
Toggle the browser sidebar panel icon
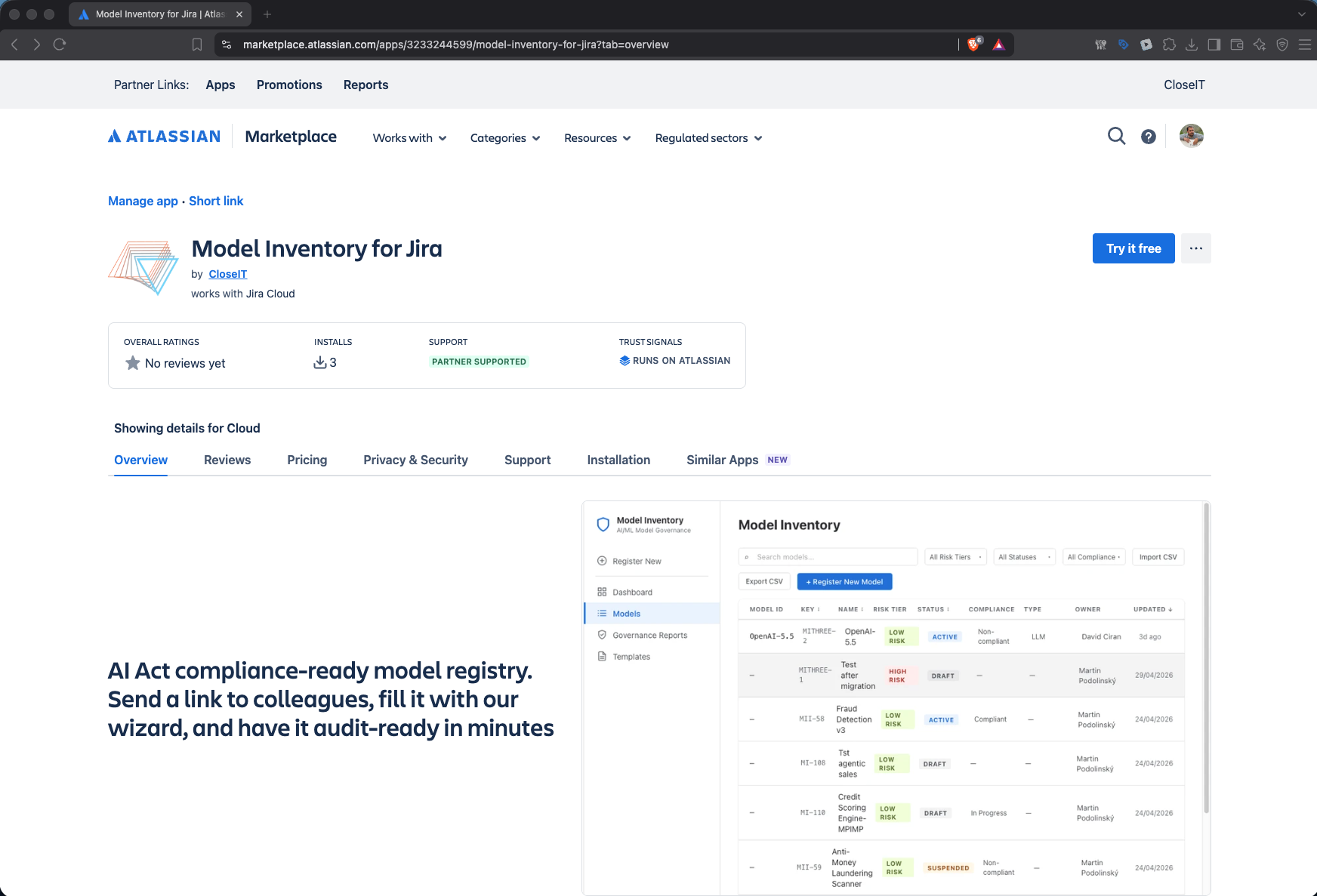click(x=1214, y=45)
